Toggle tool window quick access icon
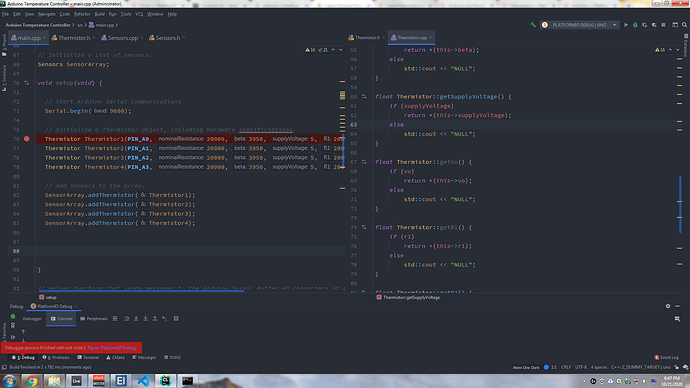This screenshot has width=690, height=388. pos(4,367)
